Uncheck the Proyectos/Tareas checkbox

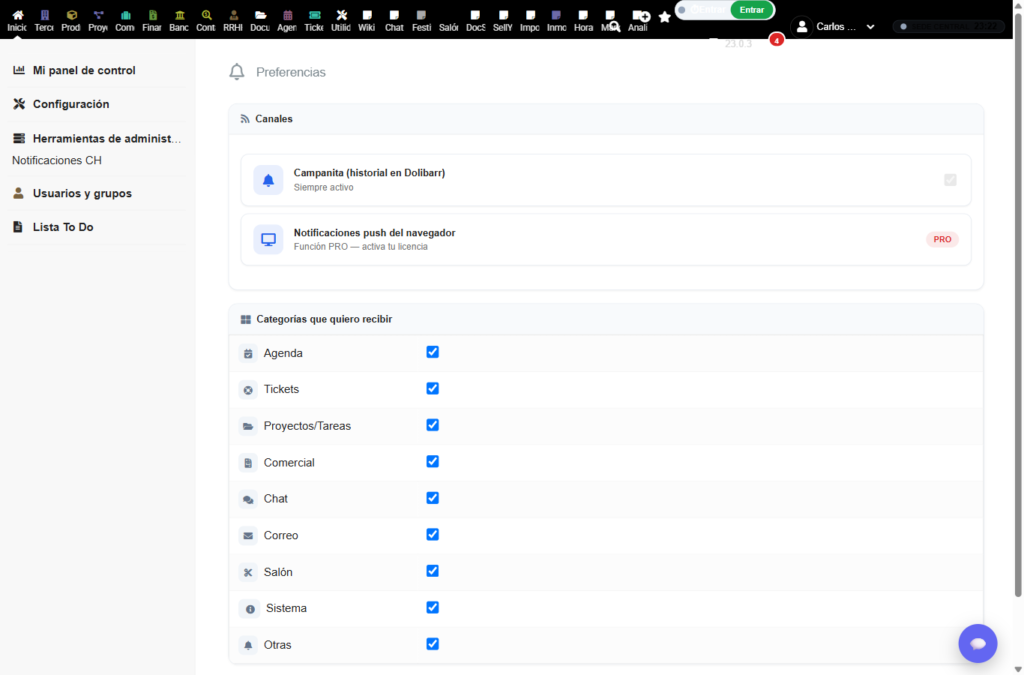[x=432, y=425]
